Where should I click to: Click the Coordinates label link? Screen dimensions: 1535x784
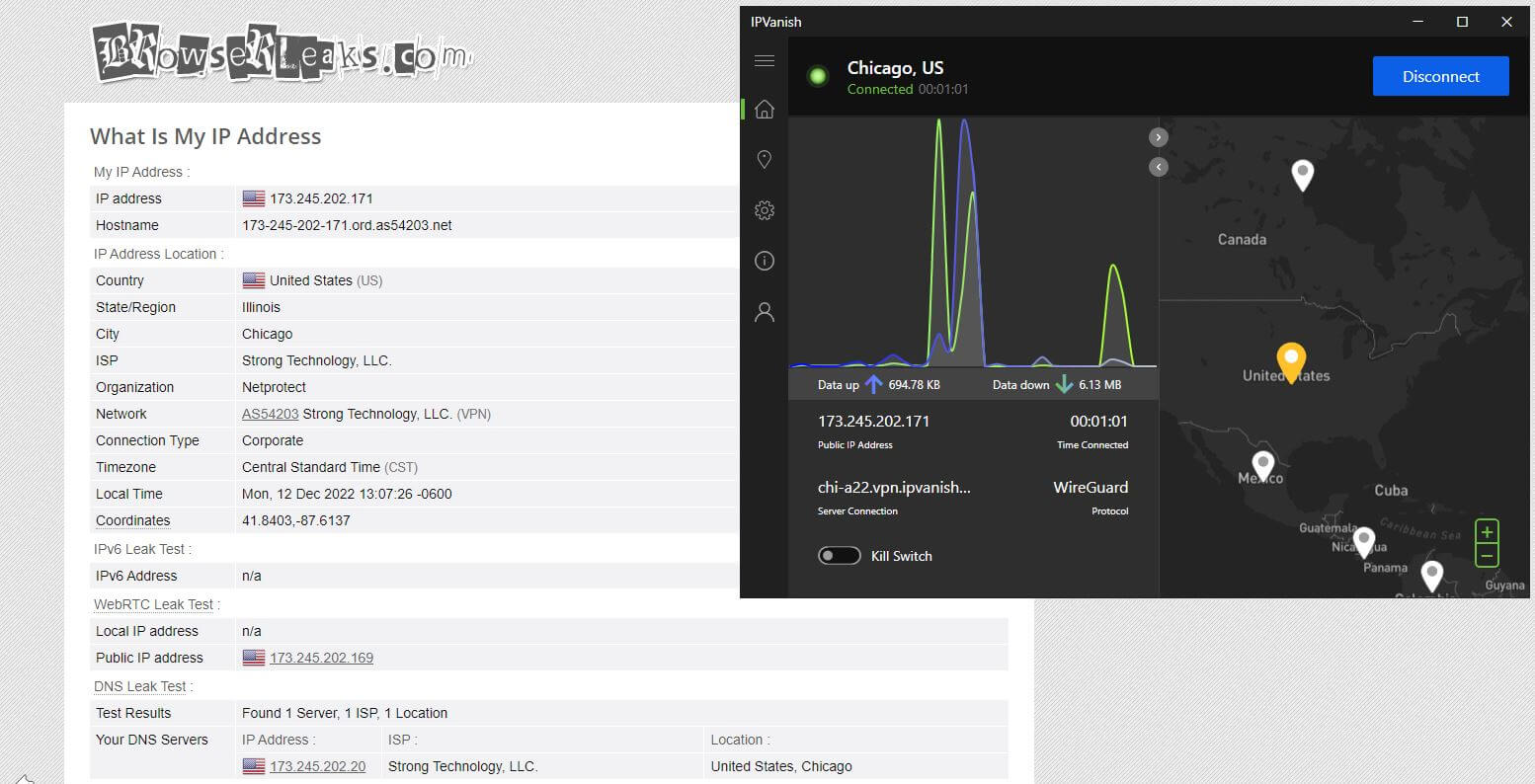click(132, 520)
